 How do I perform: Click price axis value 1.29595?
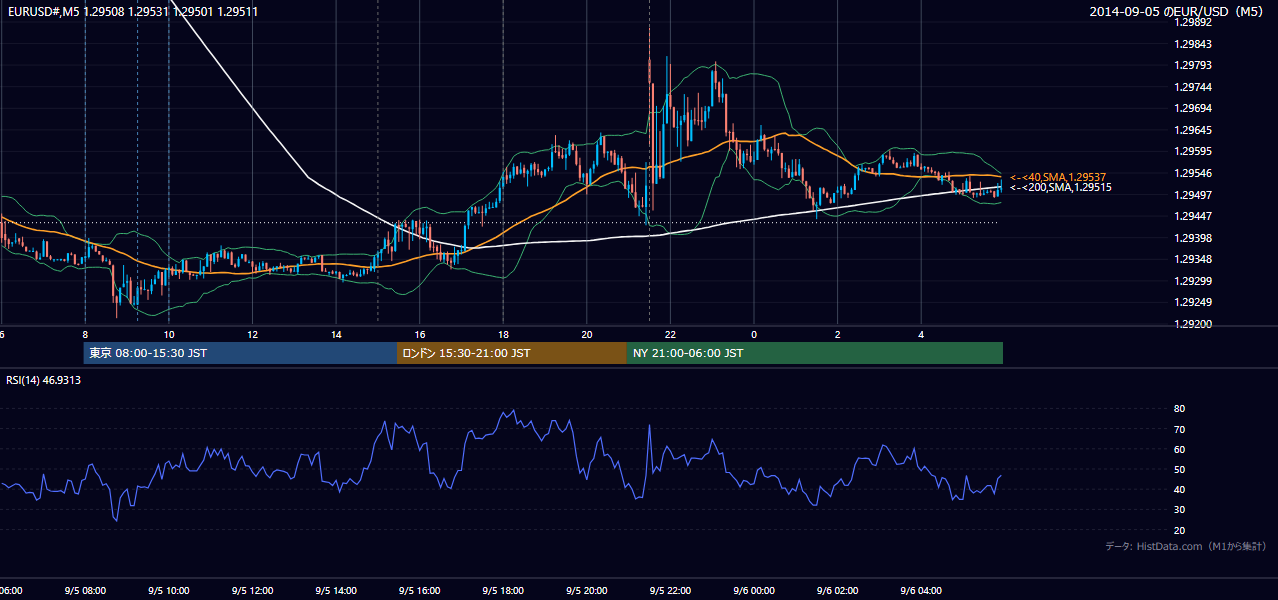point(1192,151)
